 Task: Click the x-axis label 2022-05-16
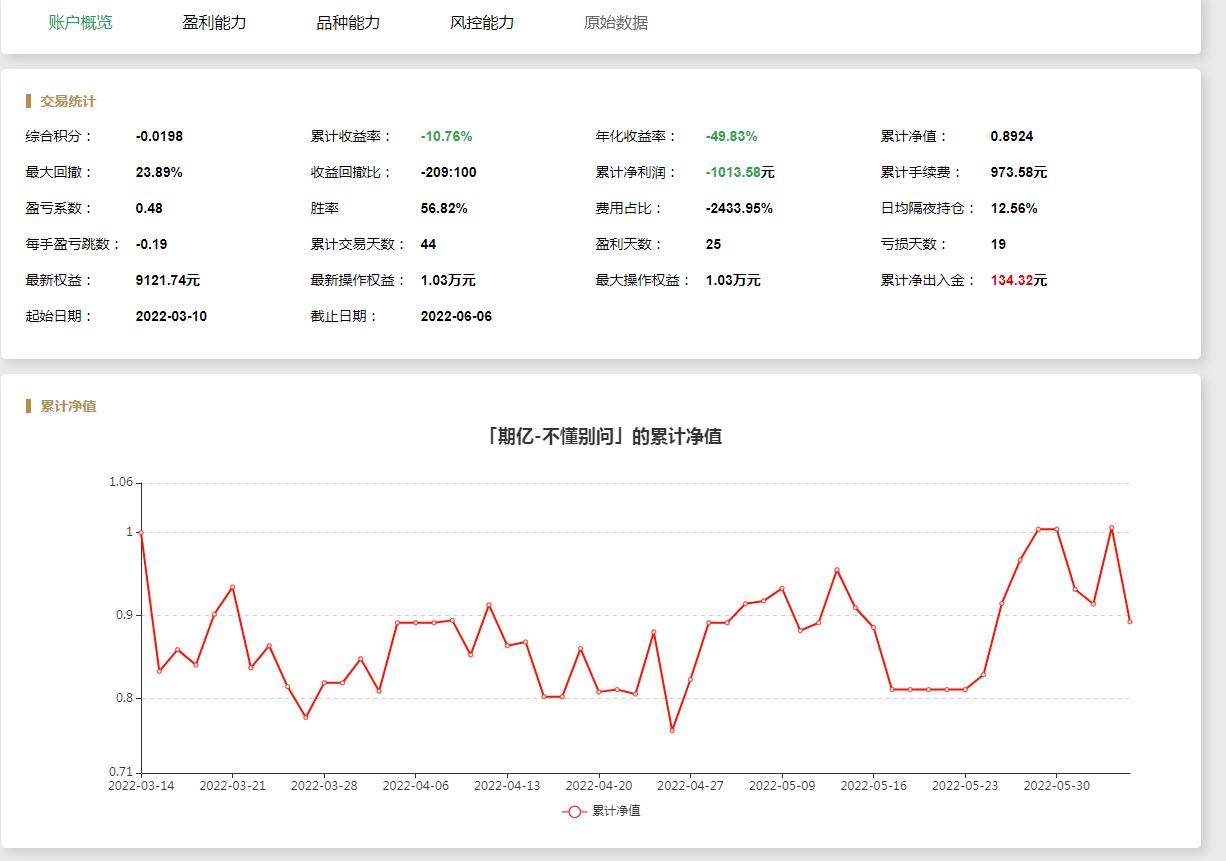click(874, 786)
